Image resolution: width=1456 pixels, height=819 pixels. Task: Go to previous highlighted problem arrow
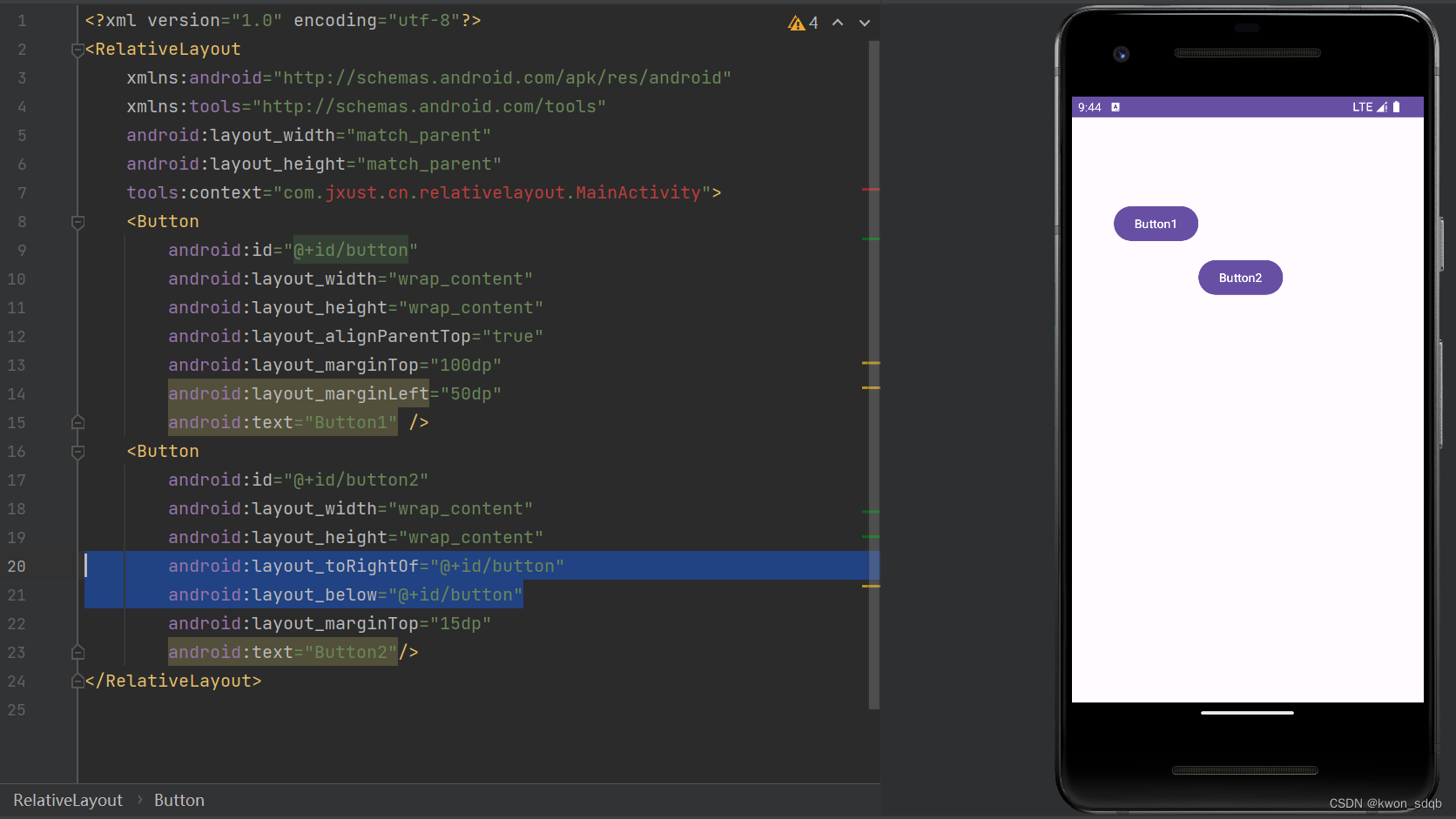coord(838,23)
